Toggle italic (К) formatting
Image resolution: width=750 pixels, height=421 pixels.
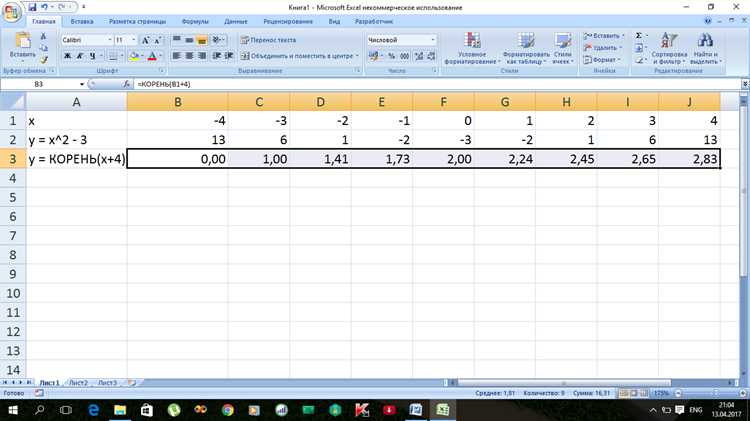point(80,56)
